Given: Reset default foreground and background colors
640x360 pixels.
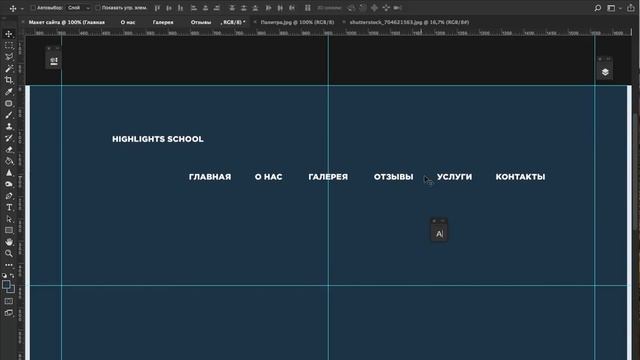Looking at the screenshot, I should click(x=4, y=276).
